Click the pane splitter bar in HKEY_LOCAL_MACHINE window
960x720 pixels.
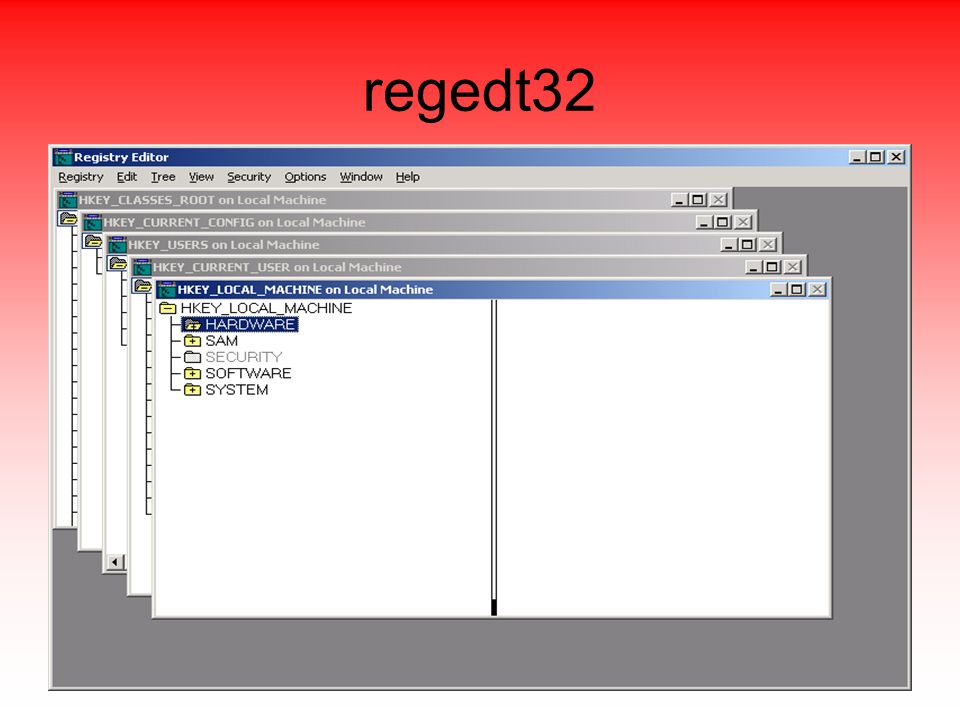click(494, 457)
